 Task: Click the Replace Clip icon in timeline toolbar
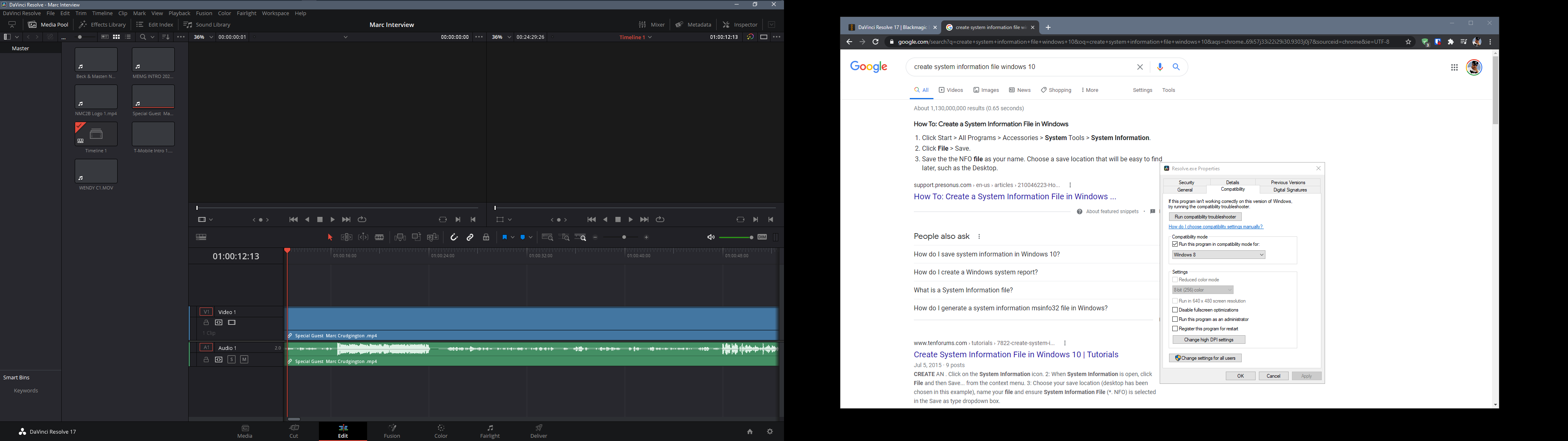coord(433,238)
